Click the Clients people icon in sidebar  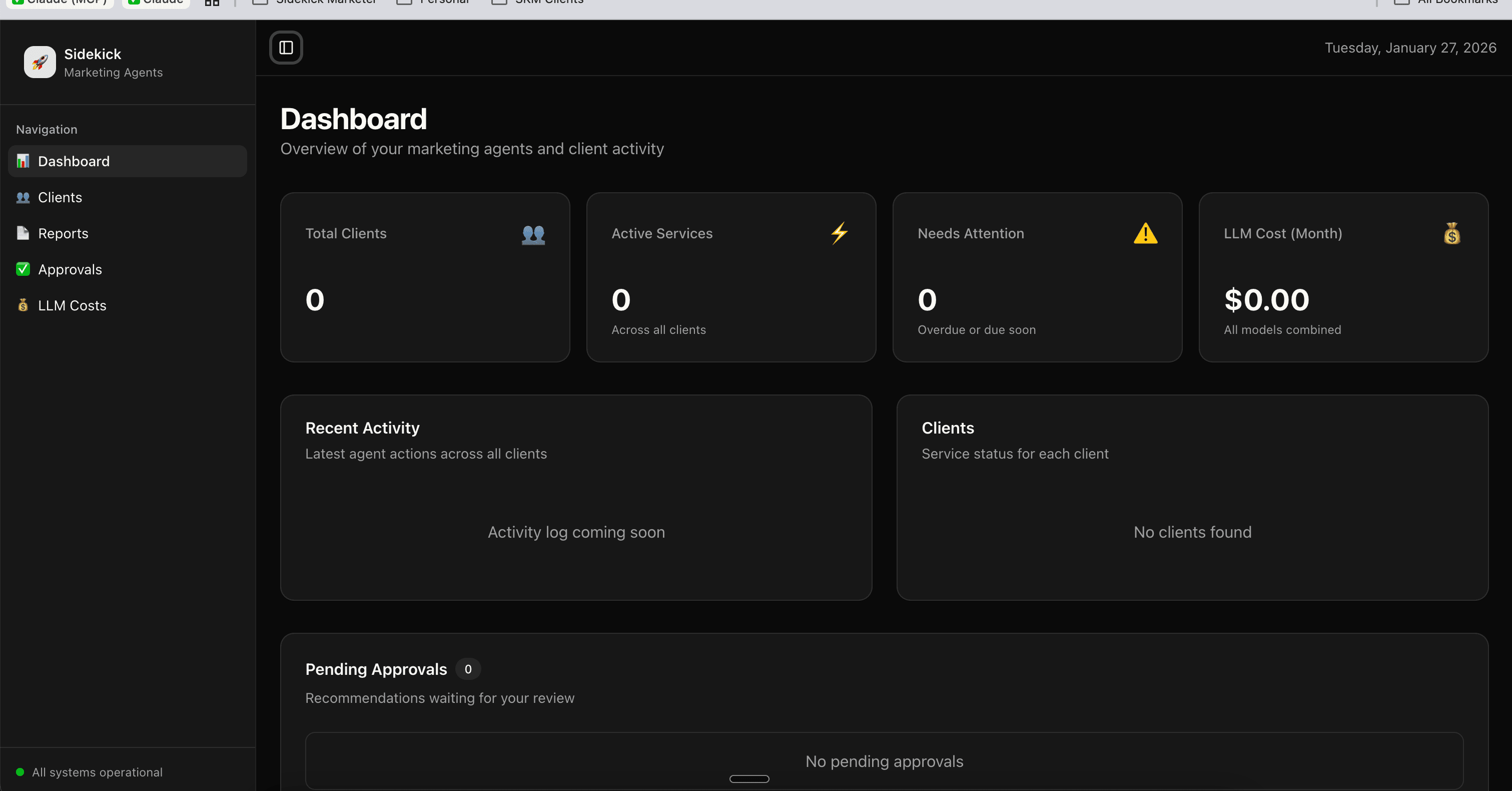point(23,197)
